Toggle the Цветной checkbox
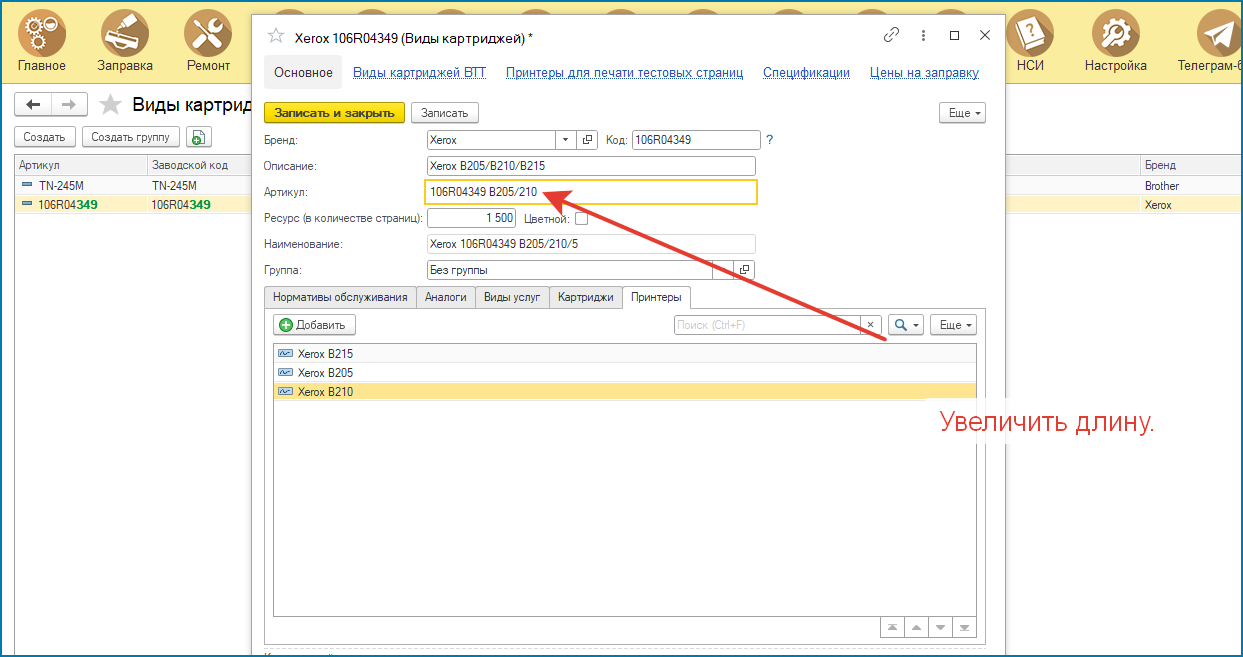1243x657 pixels. coord(581,219)
